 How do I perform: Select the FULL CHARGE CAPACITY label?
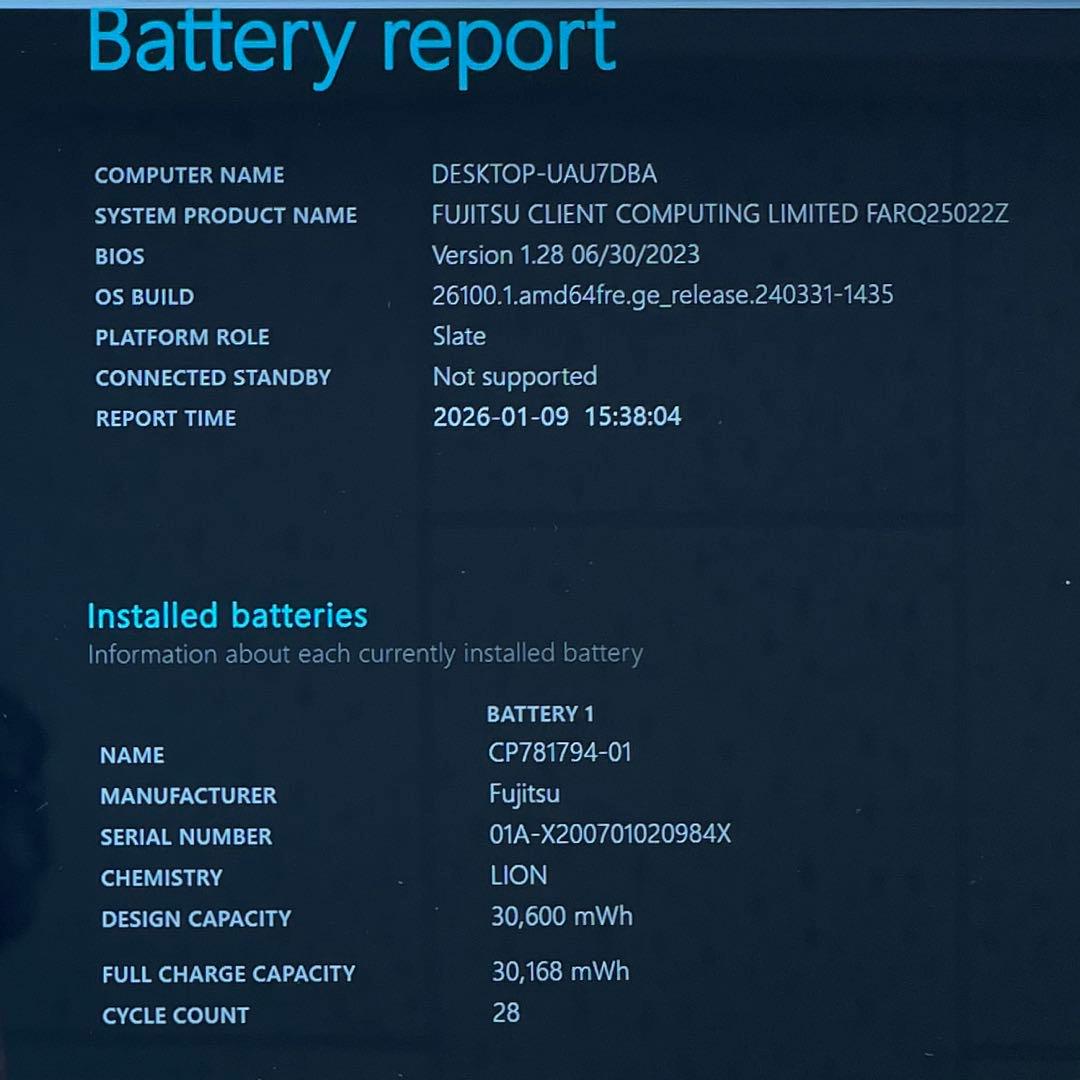229,974
